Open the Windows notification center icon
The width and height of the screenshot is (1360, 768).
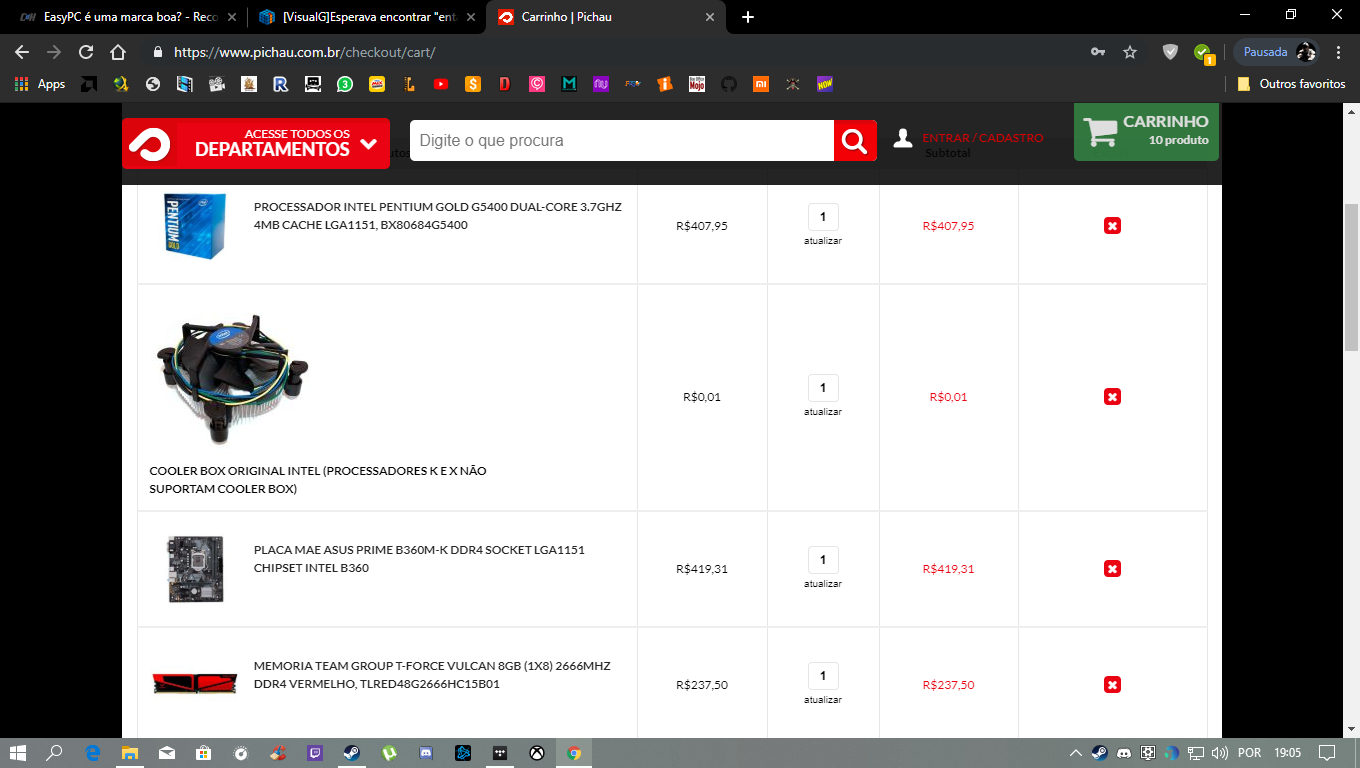point(1327,752)
